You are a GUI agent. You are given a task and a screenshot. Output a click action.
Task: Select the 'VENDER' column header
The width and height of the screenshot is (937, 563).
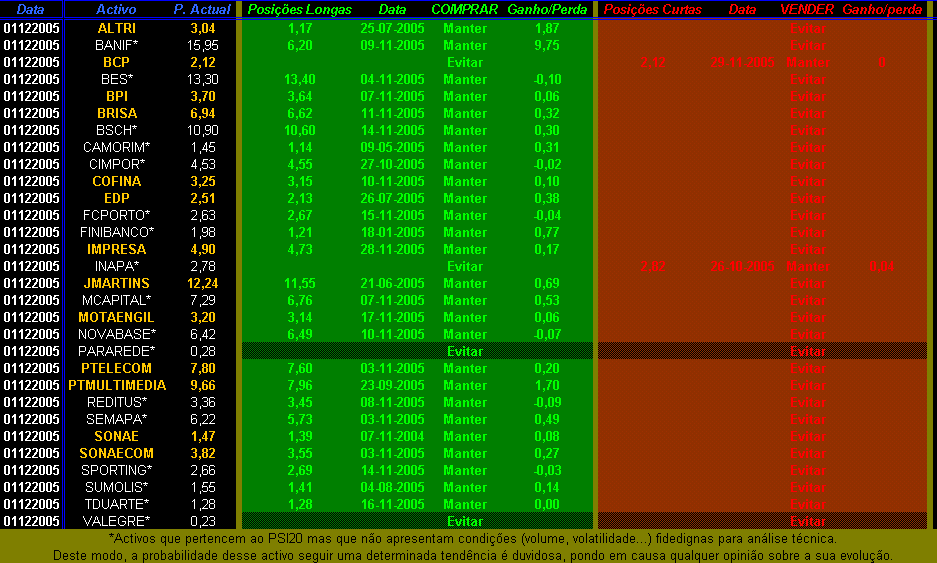[807, 9]
